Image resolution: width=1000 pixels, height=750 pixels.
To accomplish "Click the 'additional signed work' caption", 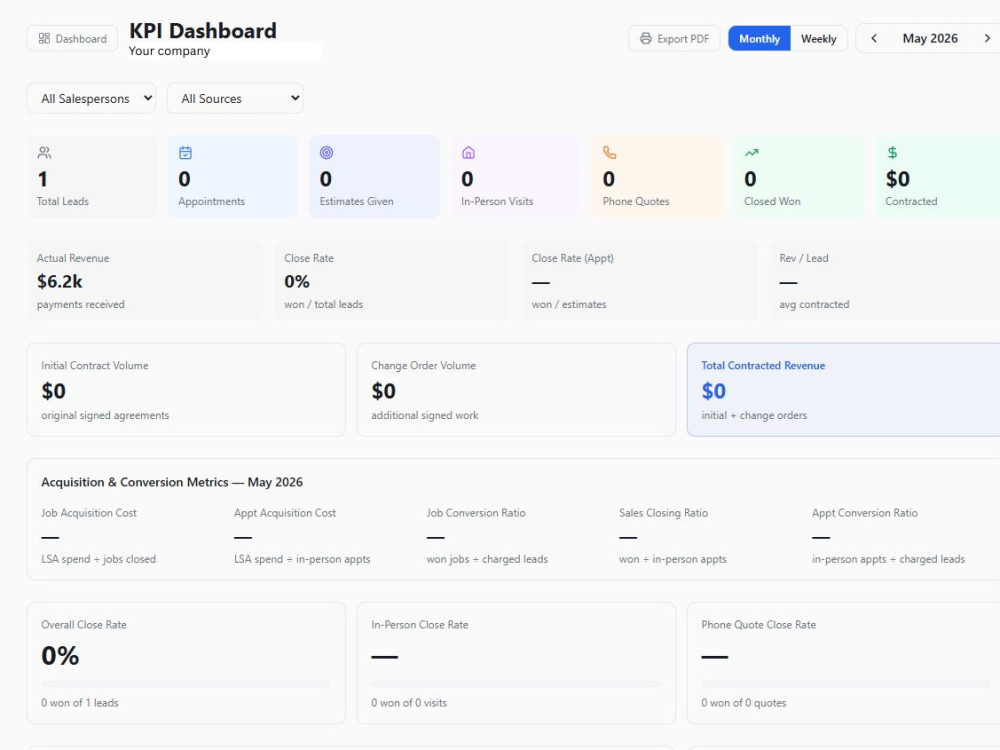I will click(425, 415).
